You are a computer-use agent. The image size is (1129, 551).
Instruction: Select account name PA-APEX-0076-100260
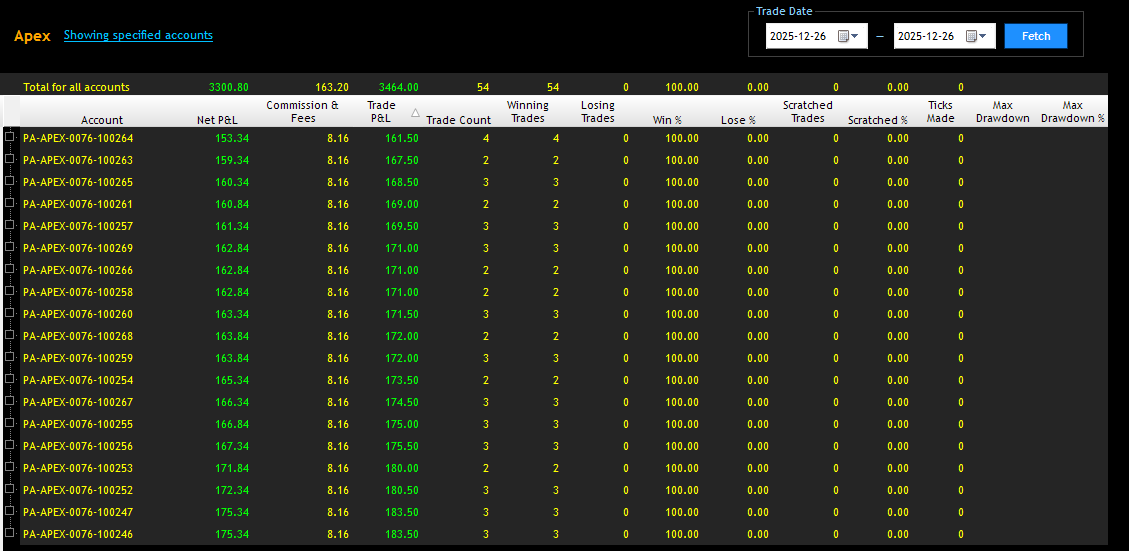pos(78,314)
